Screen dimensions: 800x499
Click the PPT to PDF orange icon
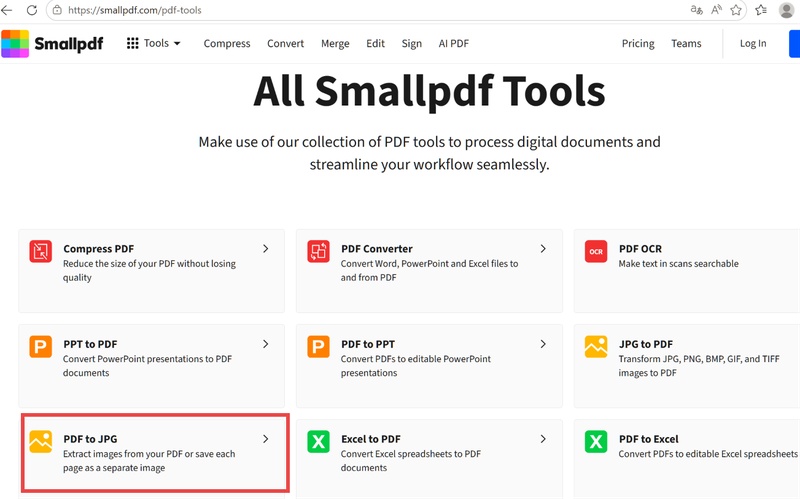40,346
